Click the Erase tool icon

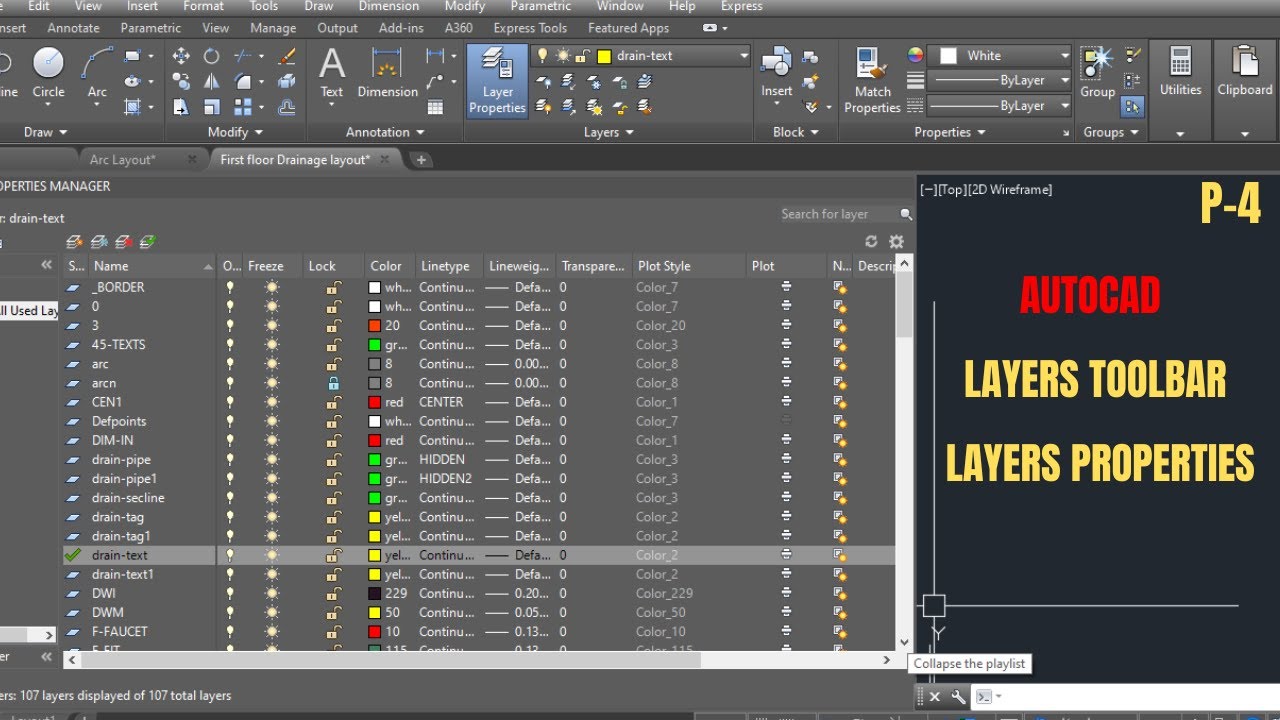click(286, 57)
